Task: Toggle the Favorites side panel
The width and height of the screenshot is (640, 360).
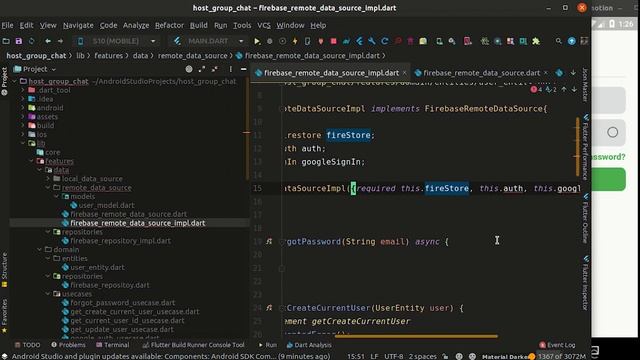Action: click(4, 316)
